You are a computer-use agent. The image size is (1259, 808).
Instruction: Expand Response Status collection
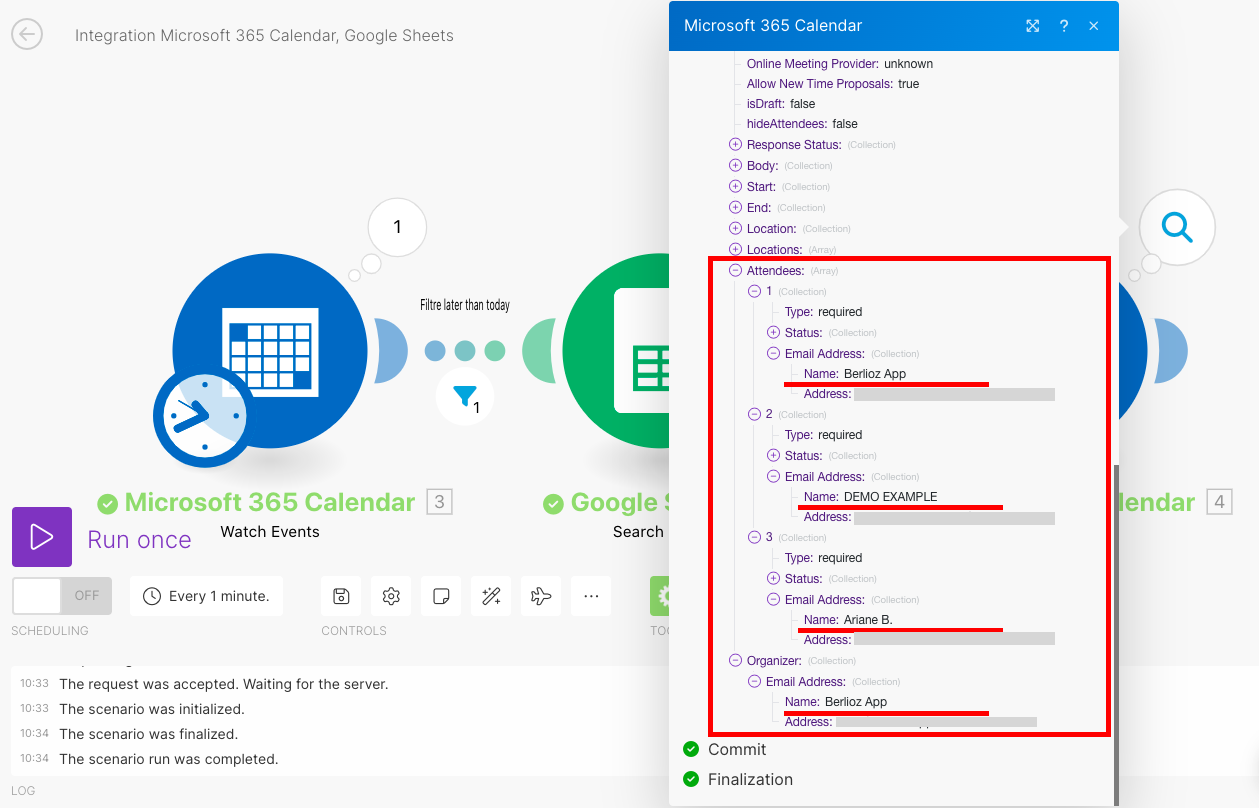pos(736,145)
